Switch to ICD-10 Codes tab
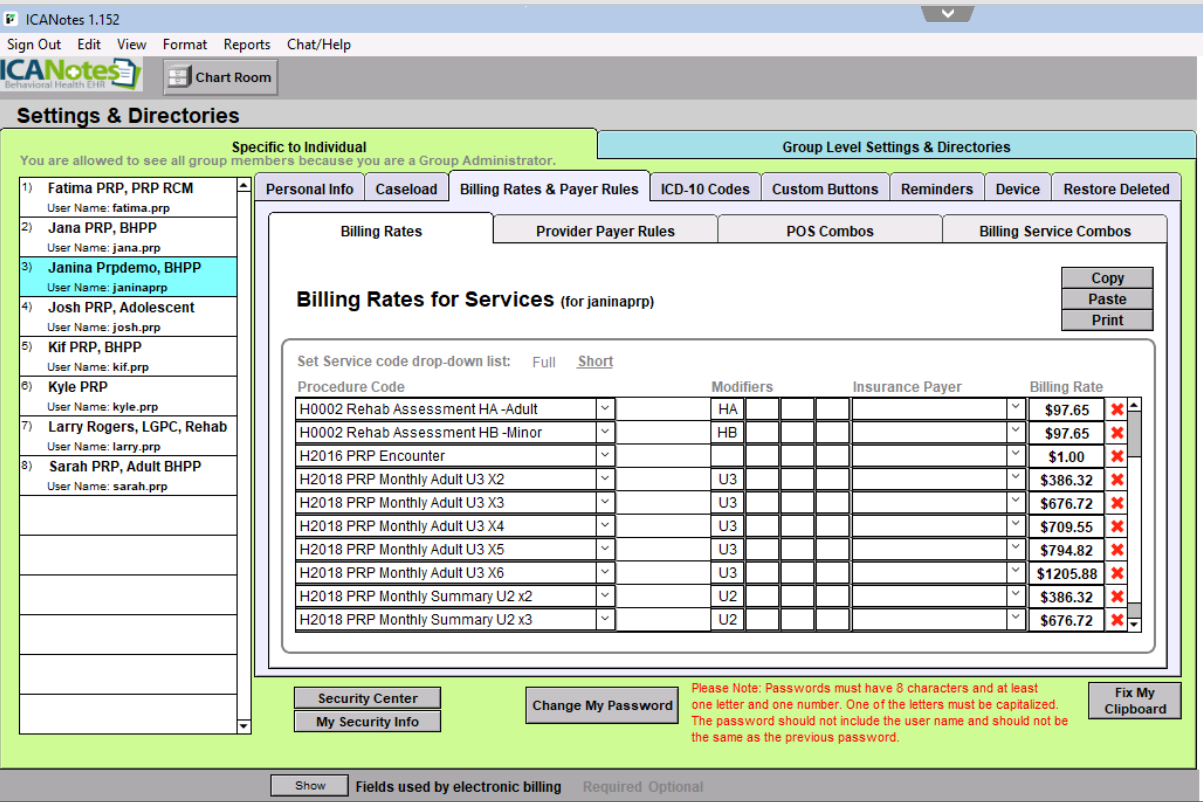The image size is (1203, 802). (705, 189)
